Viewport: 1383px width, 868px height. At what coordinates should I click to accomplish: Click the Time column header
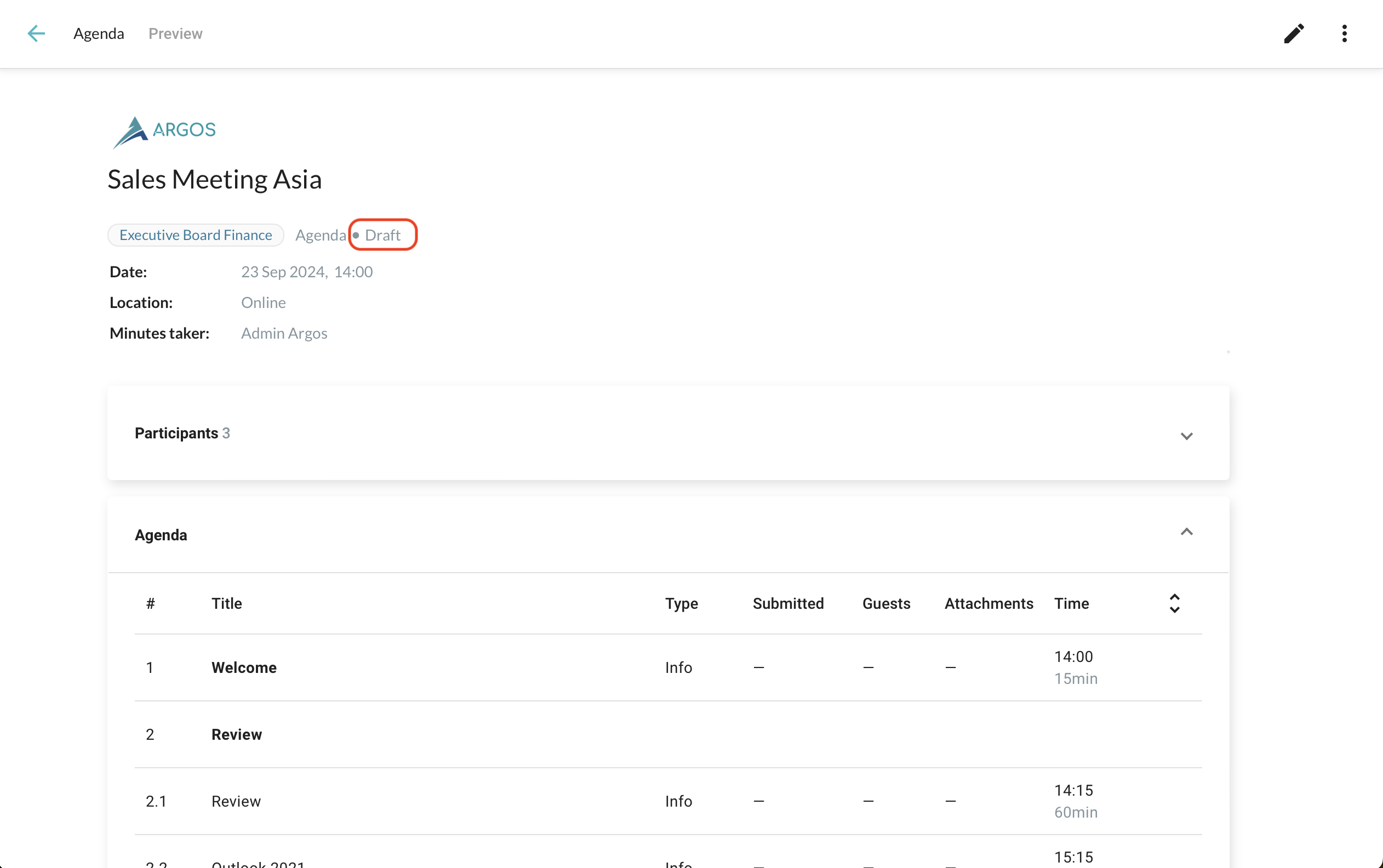(x=1071, y=603)
